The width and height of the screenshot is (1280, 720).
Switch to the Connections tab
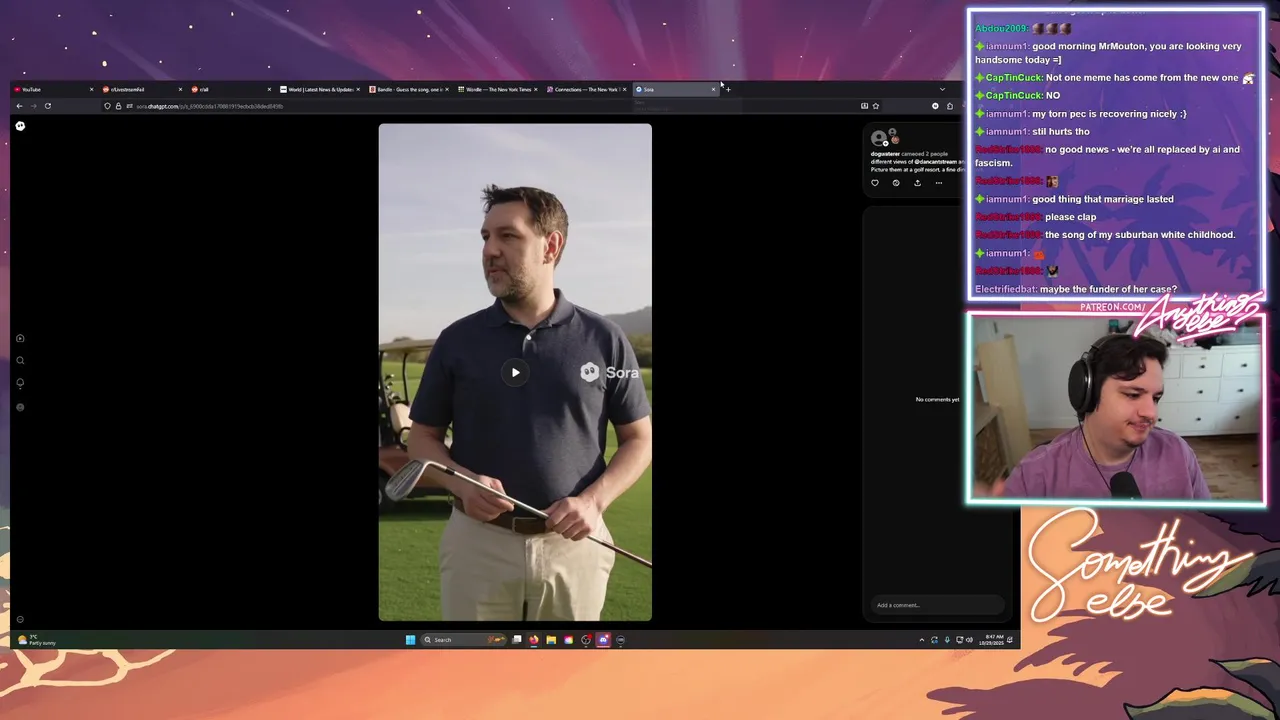pos(588,89)
